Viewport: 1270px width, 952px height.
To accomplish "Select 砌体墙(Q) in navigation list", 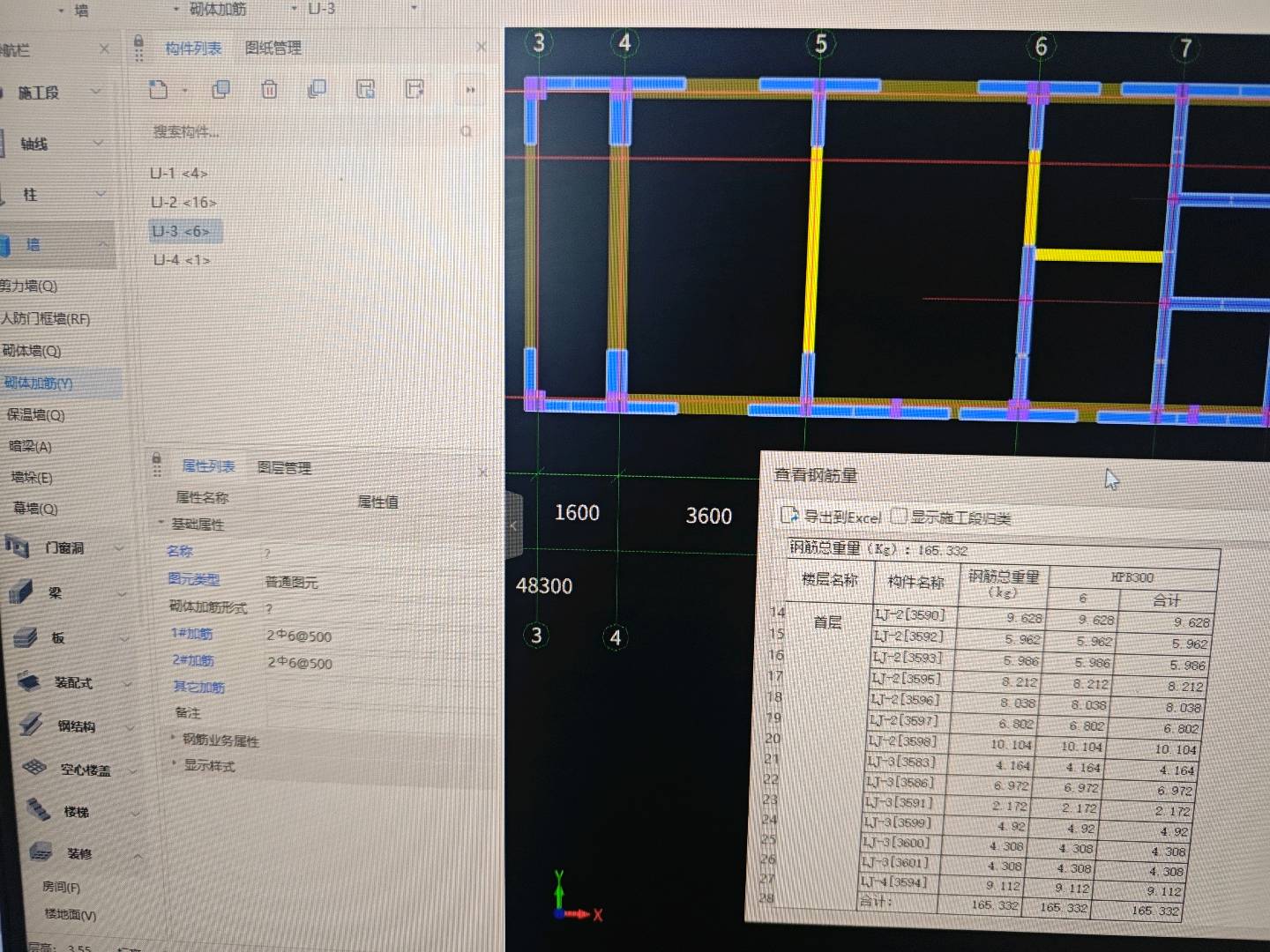I will tap(31, 351).
